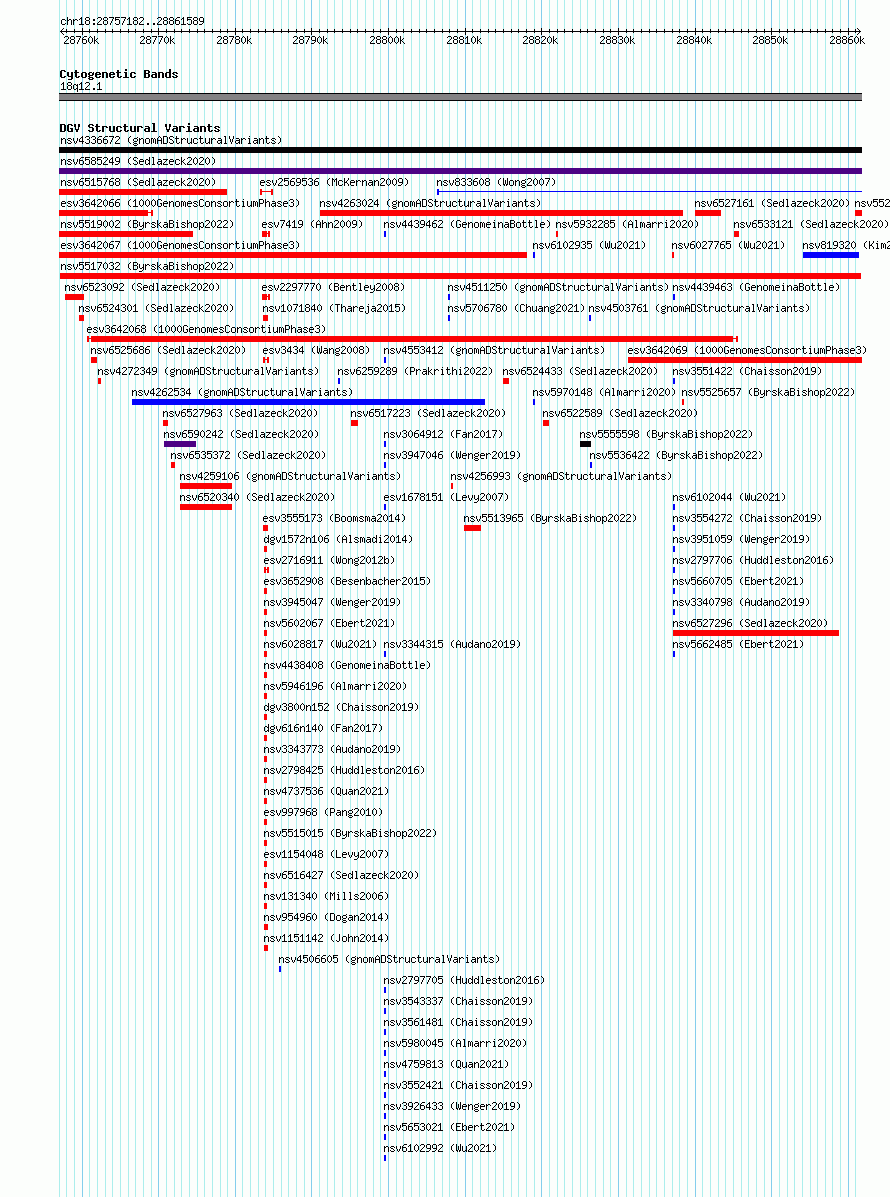Select the esv2569536 (McKernan2009) variant label
The width and height of the screenshot is (890, 1197).
pos(334,182)
